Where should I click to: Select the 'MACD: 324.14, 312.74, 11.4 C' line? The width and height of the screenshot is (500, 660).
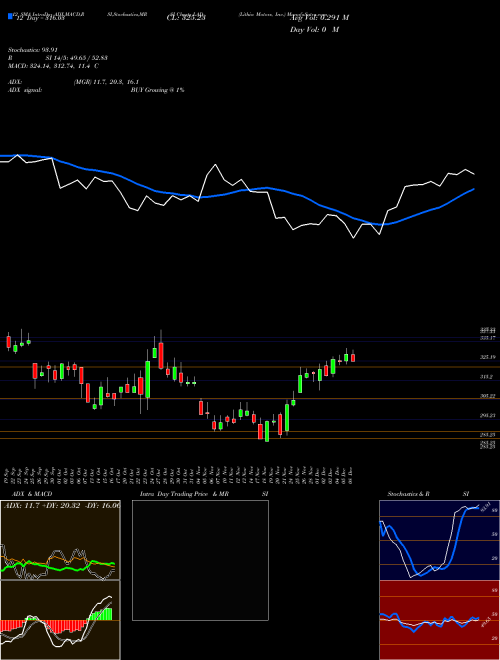(x=53, y=66)
